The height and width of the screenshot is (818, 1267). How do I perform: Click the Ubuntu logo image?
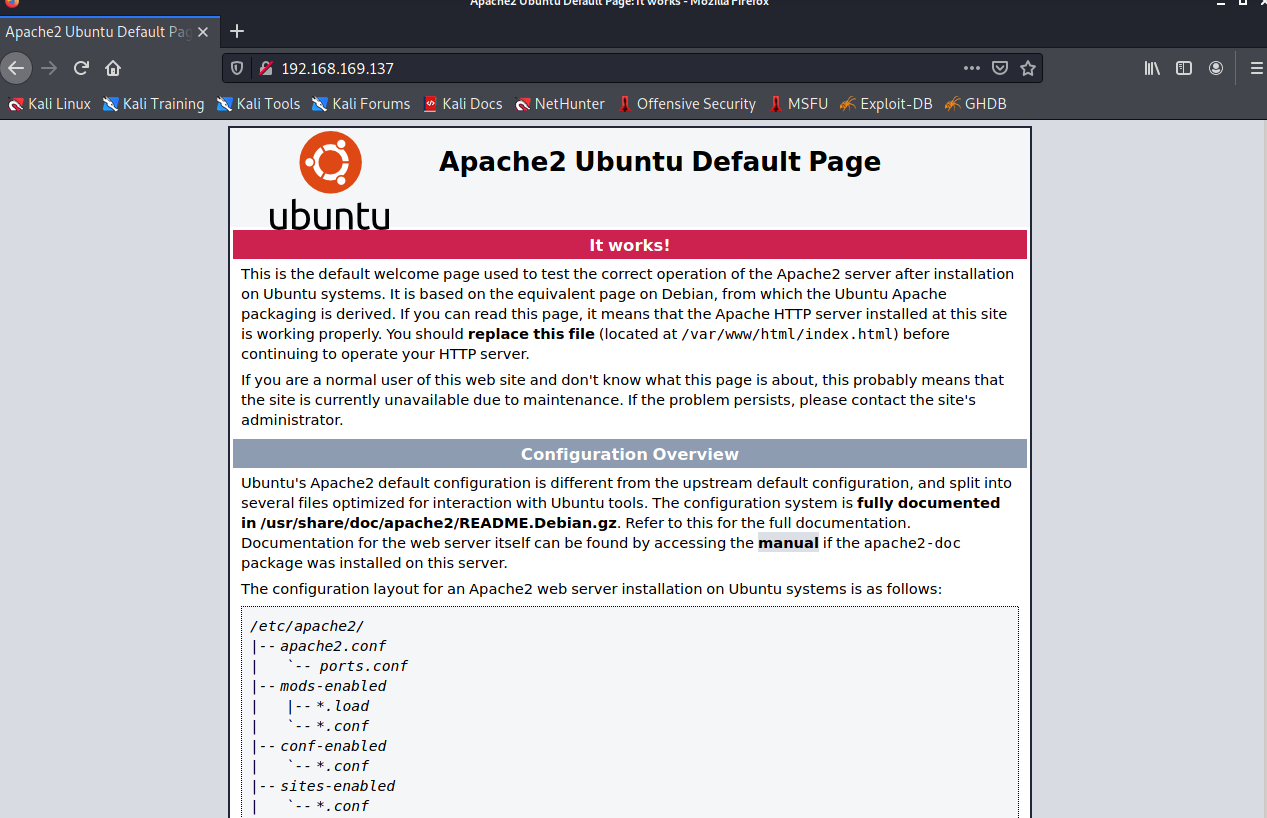pos(329,180)
